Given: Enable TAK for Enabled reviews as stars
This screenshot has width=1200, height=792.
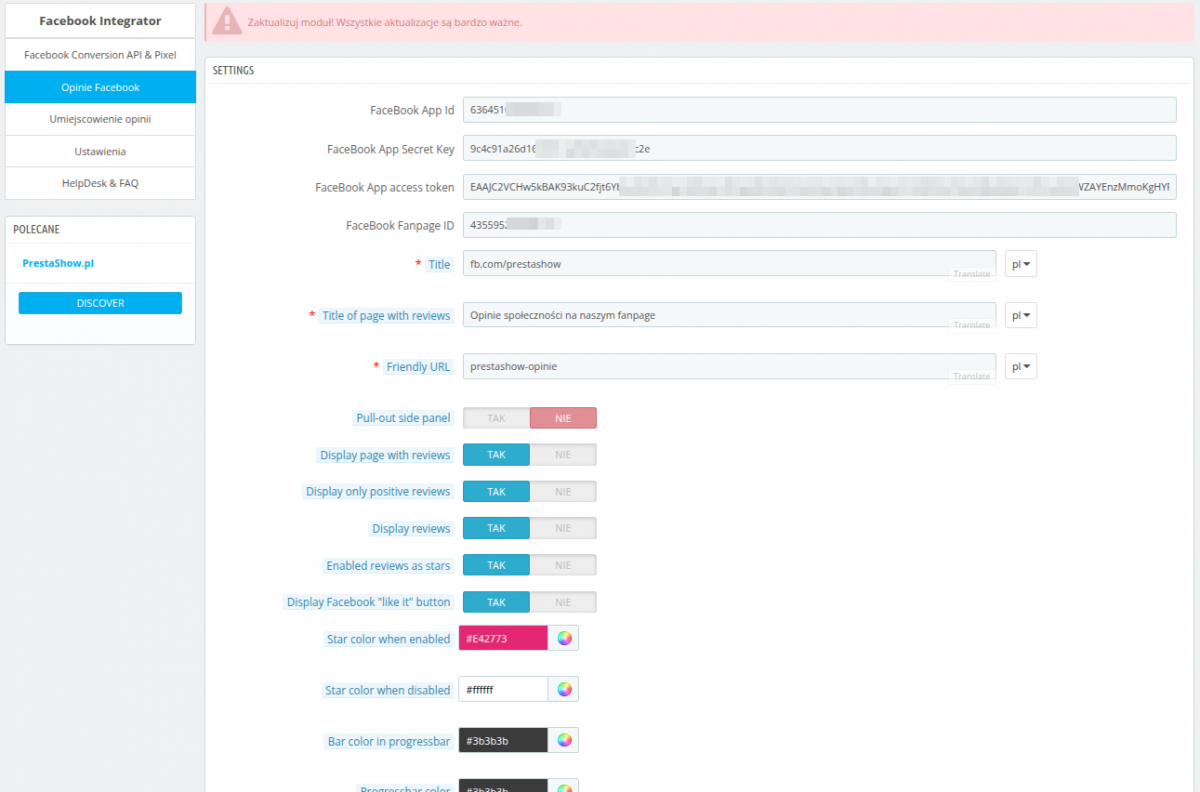Looking at the screenshot, I should (x=496, y=565).
